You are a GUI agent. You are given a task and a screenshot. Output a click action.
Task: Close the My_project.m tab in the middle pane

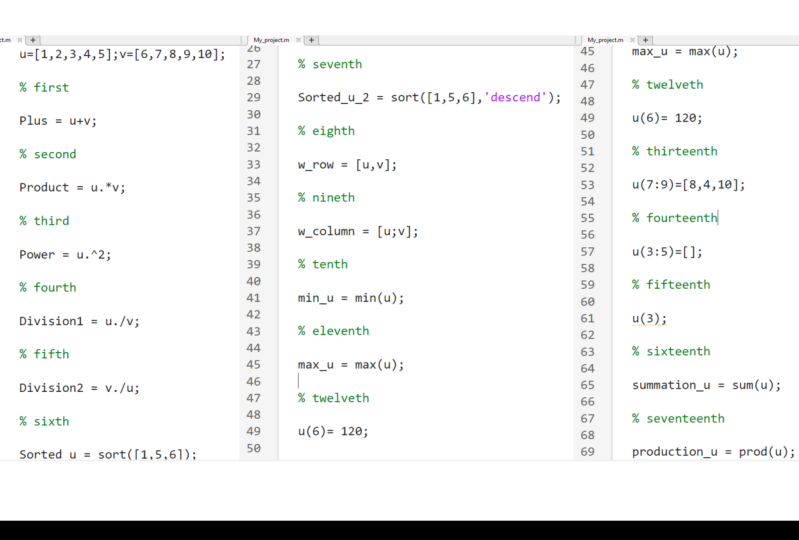pyautogui.click(x=296, y=40)
